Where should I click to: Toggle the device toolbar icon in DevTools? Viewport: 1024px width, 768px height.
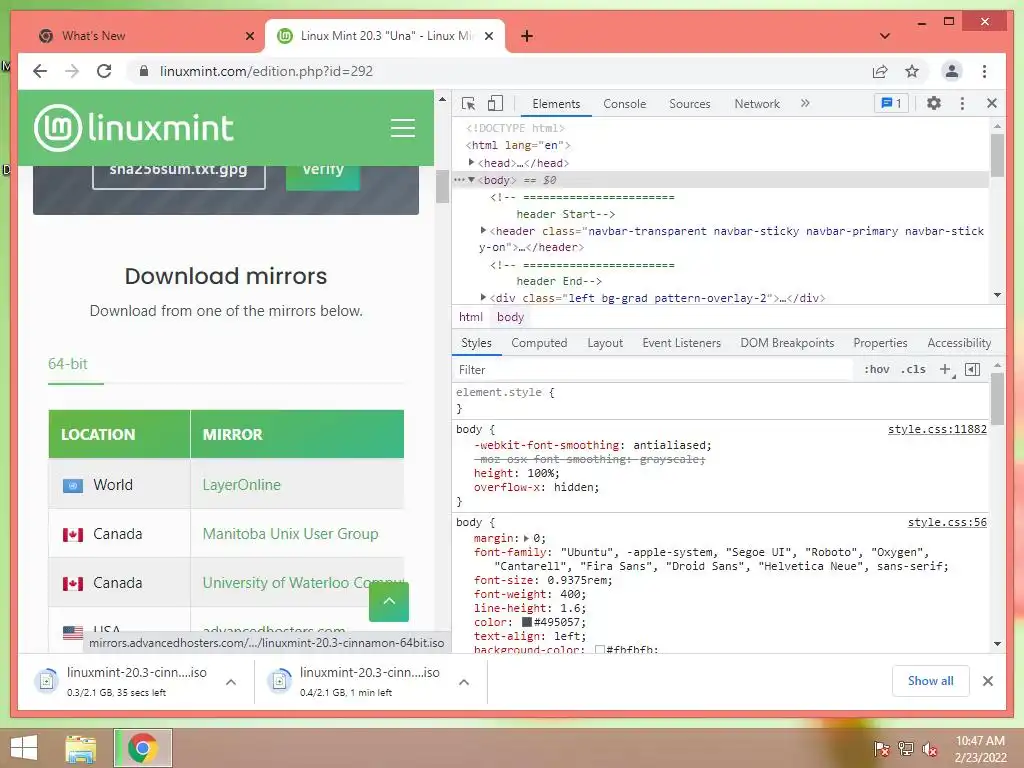(x=496, y=104)
